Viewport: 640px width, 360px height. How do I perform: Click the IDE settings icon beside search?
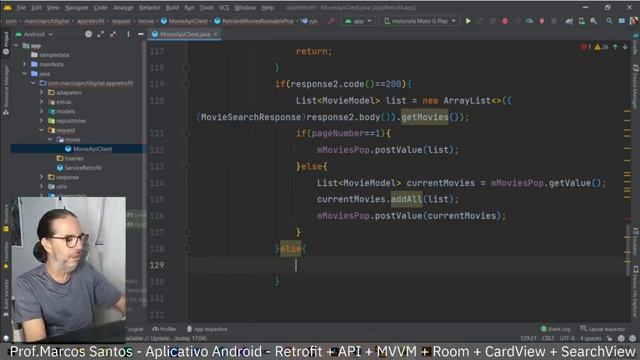[x=621, y=21]
